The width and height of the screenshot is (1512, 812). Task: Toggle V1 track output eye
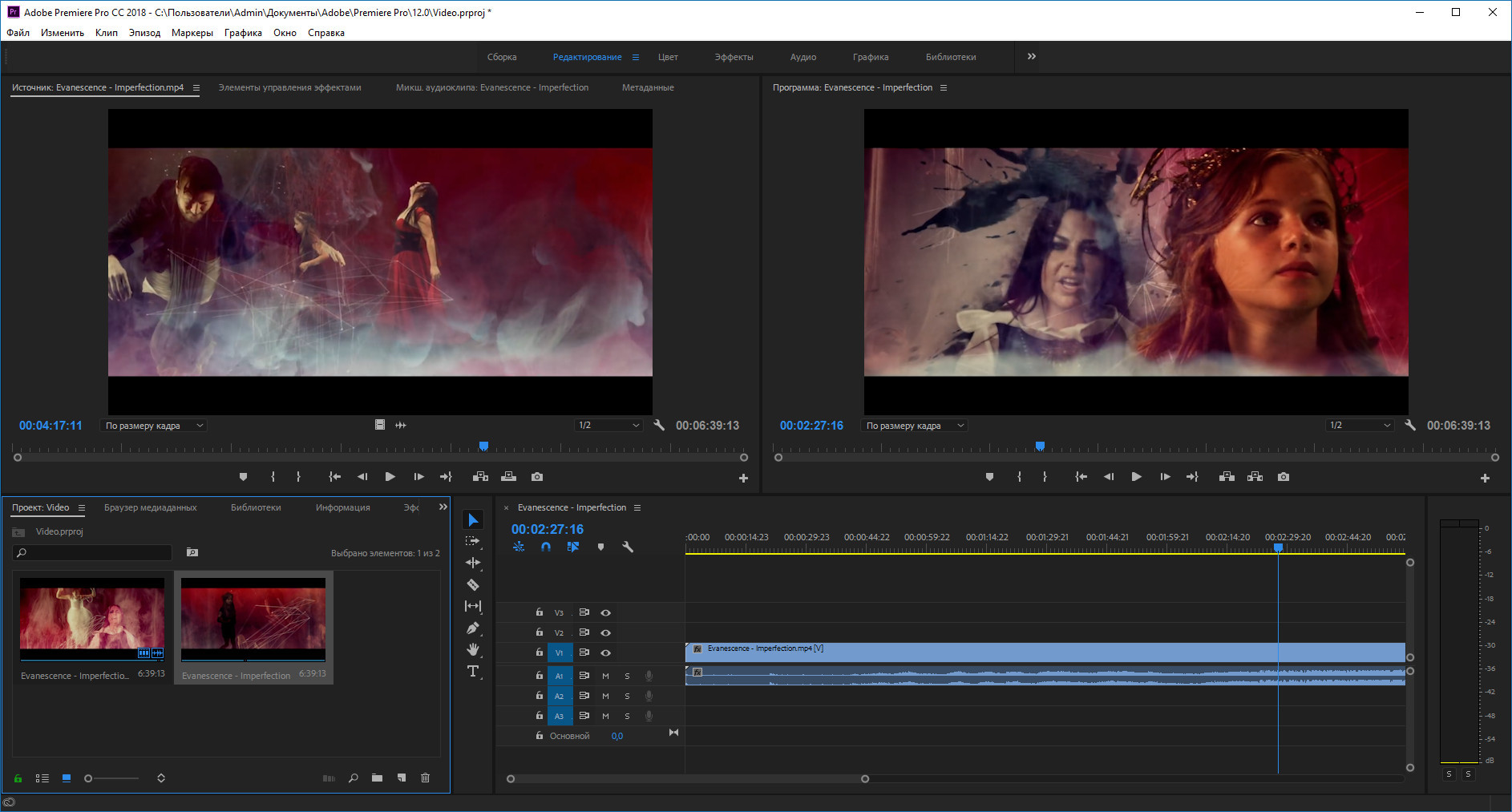pos(606,652)
